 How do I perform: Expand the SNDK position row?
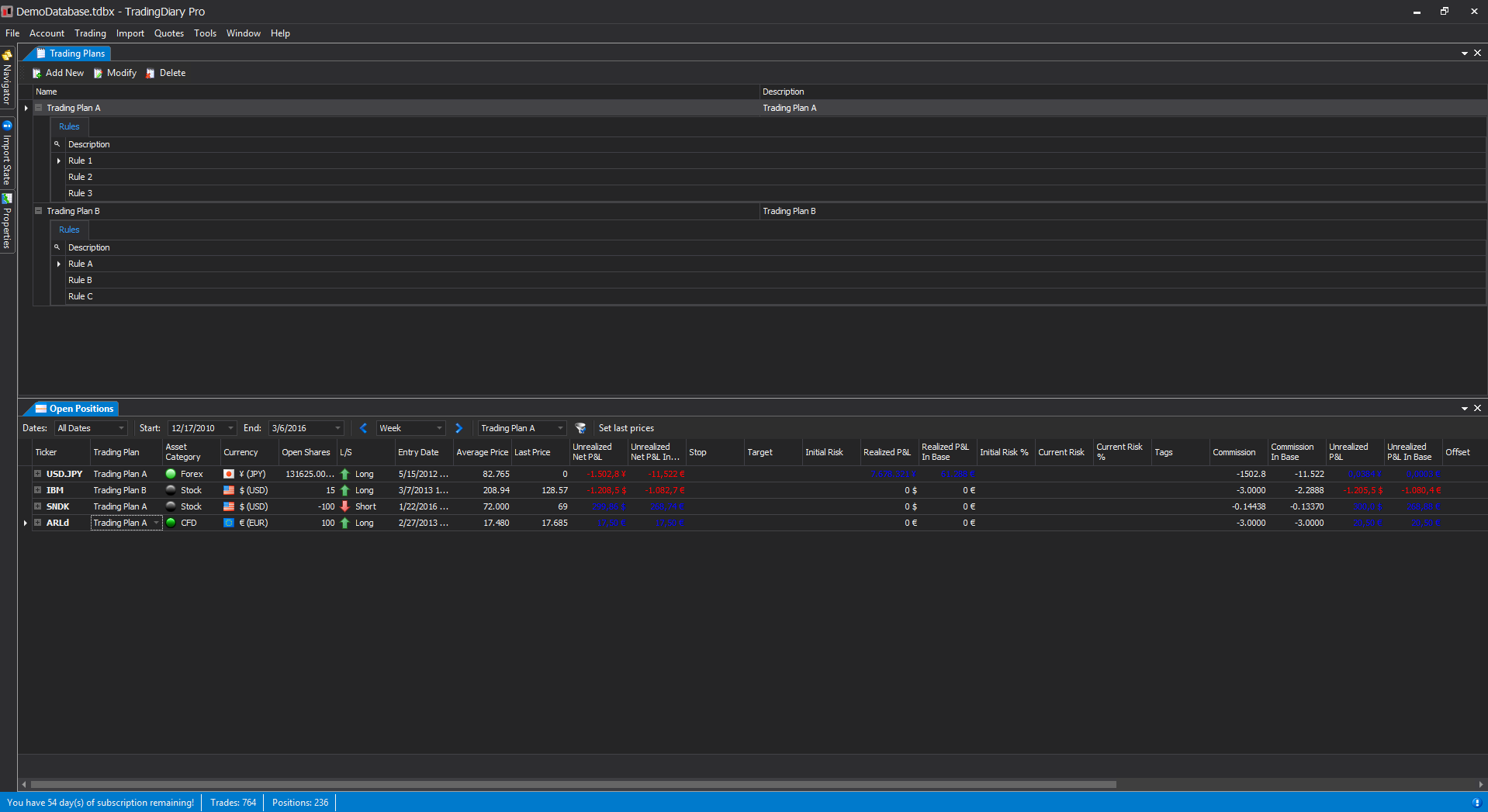tap(37, 506)
